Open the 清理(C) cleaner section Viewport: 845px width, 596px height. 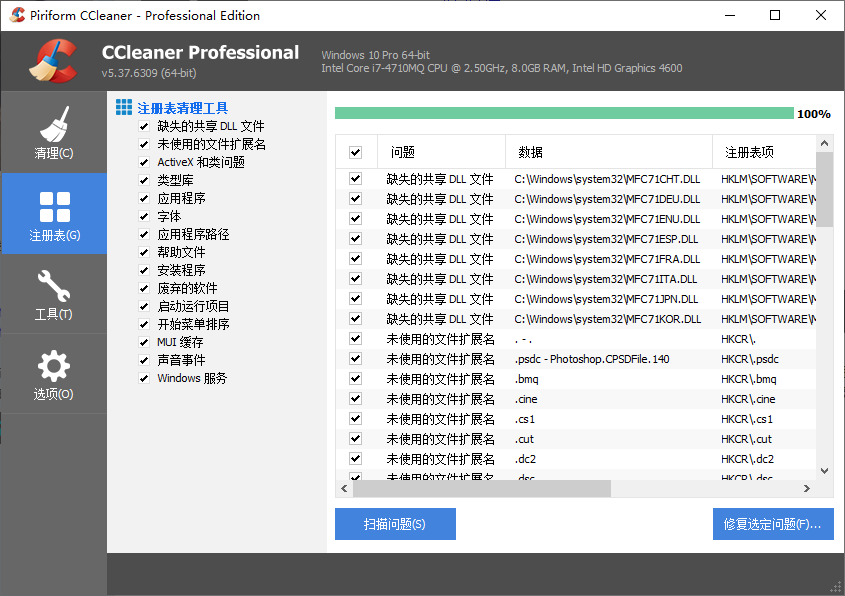54,133
